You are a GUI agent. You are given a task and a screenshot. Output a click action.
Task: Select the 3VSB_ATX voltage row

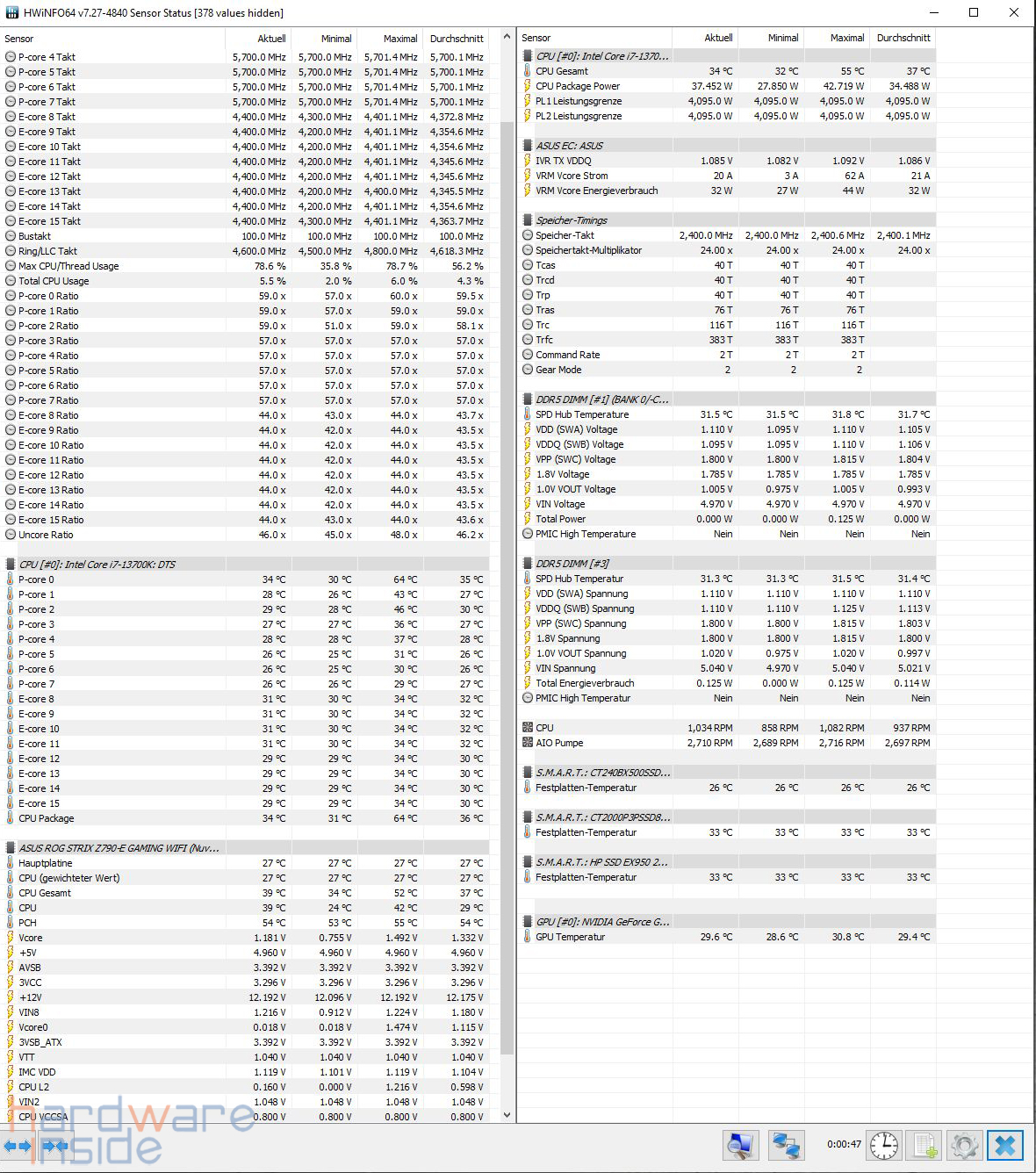tap(244, 1042)
